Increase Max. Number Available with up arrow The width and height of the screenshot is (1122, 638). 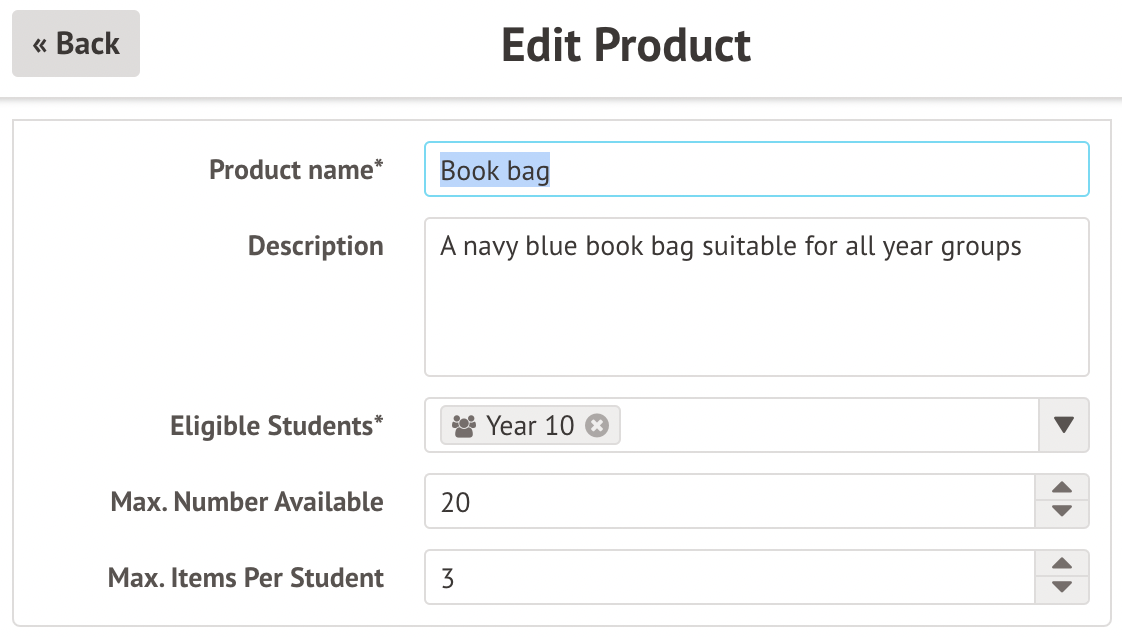(1063, 488)
